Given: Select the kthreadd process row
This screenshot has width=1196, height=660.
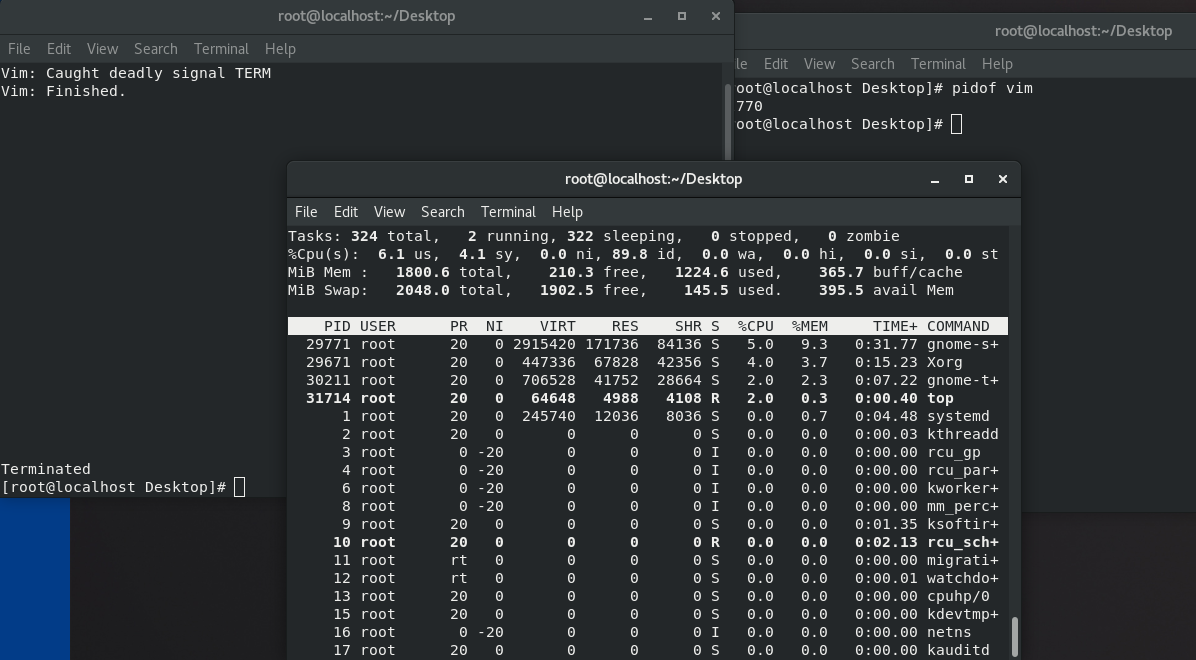Looking at the screenshot, I should coord(648,434).
